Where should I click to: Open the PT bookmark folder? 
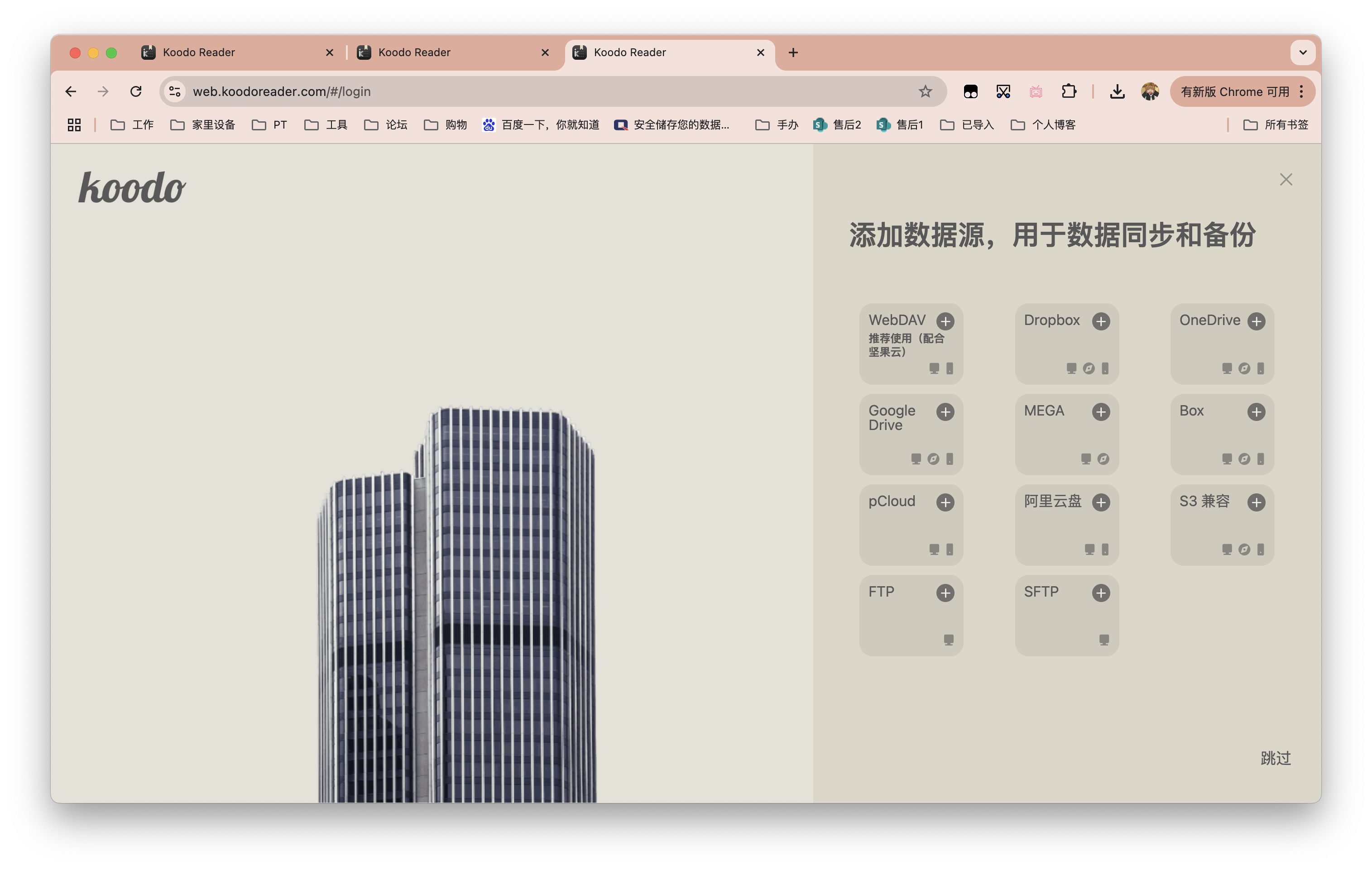(269, 125)
